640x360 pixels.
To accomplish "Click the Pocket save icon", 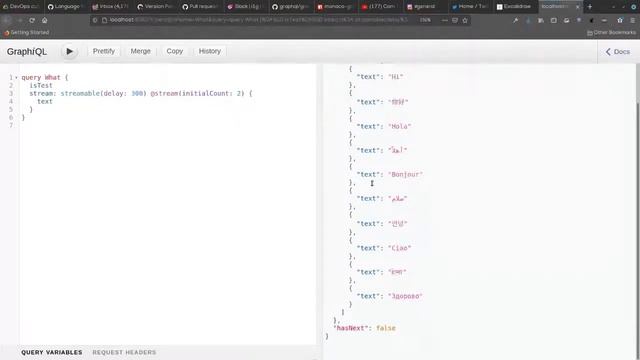I will coord(455,20).
